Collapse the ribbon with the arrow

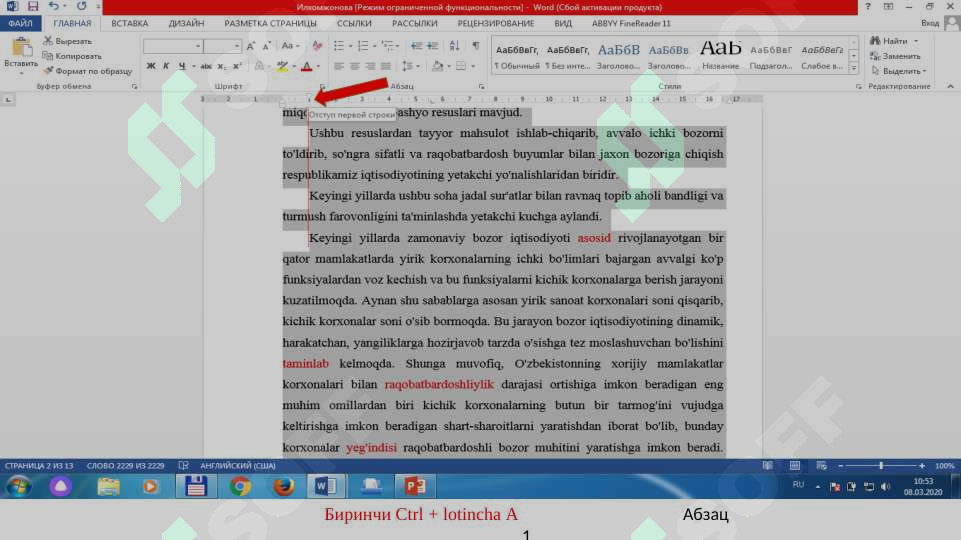click(950, 86)
